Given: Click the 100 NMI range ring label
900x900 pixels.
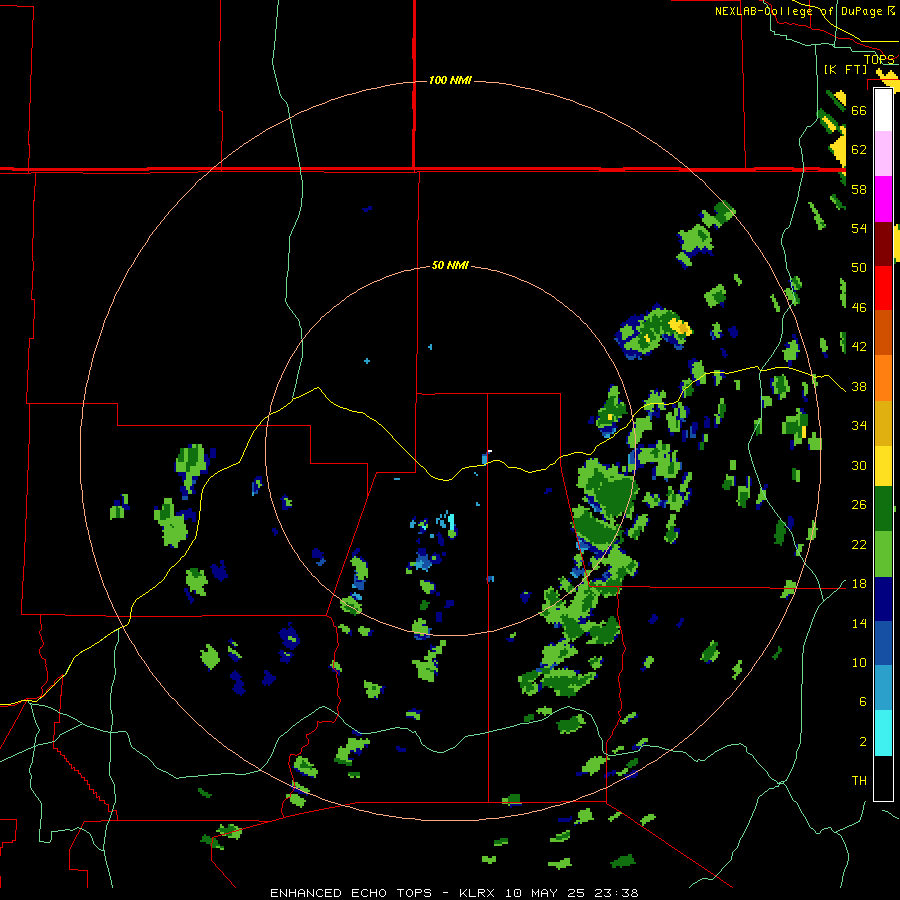Looking at the screenshot, I should click(450, 80).
